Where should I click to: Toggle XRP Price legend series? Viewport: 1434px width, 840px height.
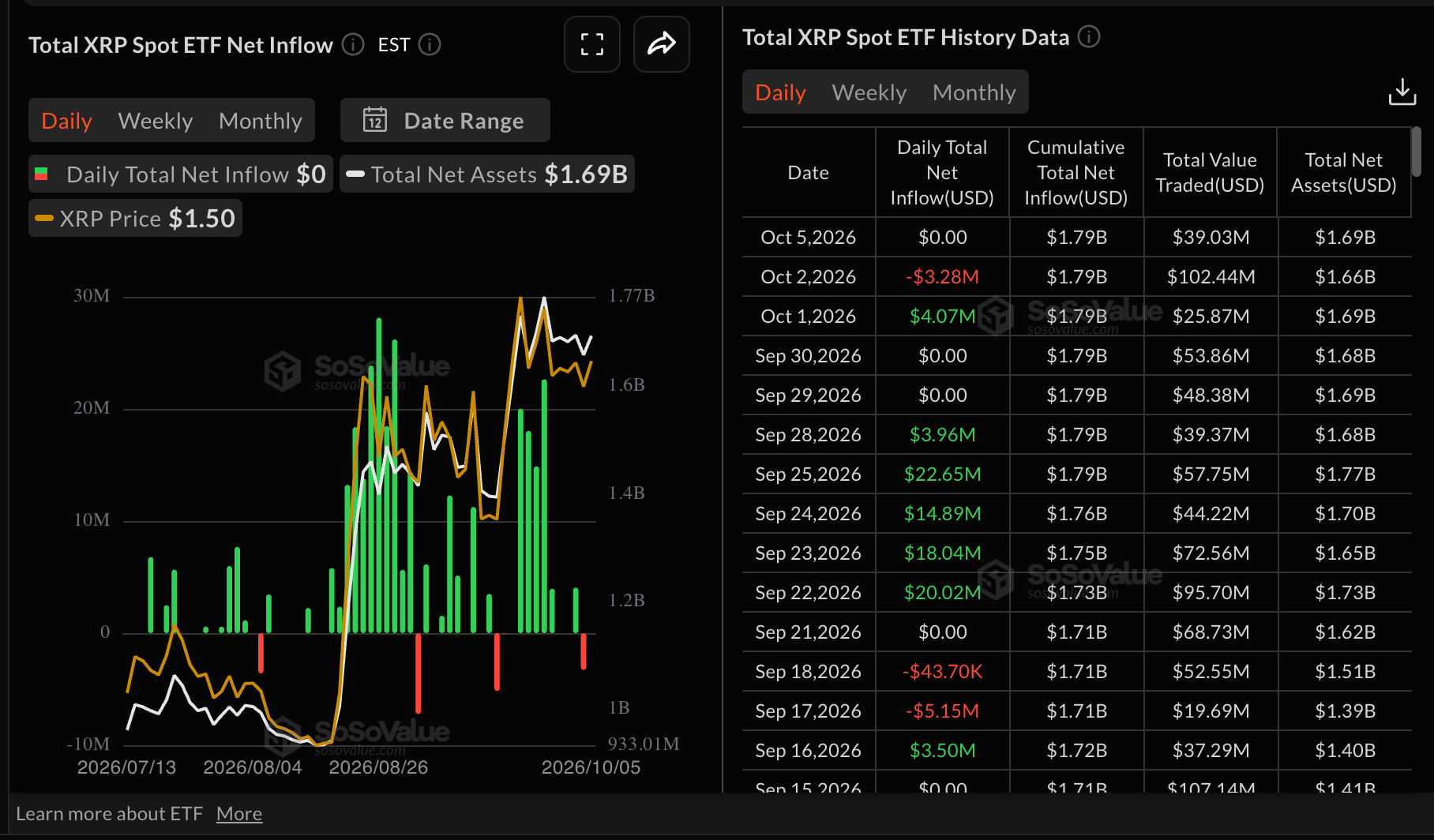pos(135,218)
